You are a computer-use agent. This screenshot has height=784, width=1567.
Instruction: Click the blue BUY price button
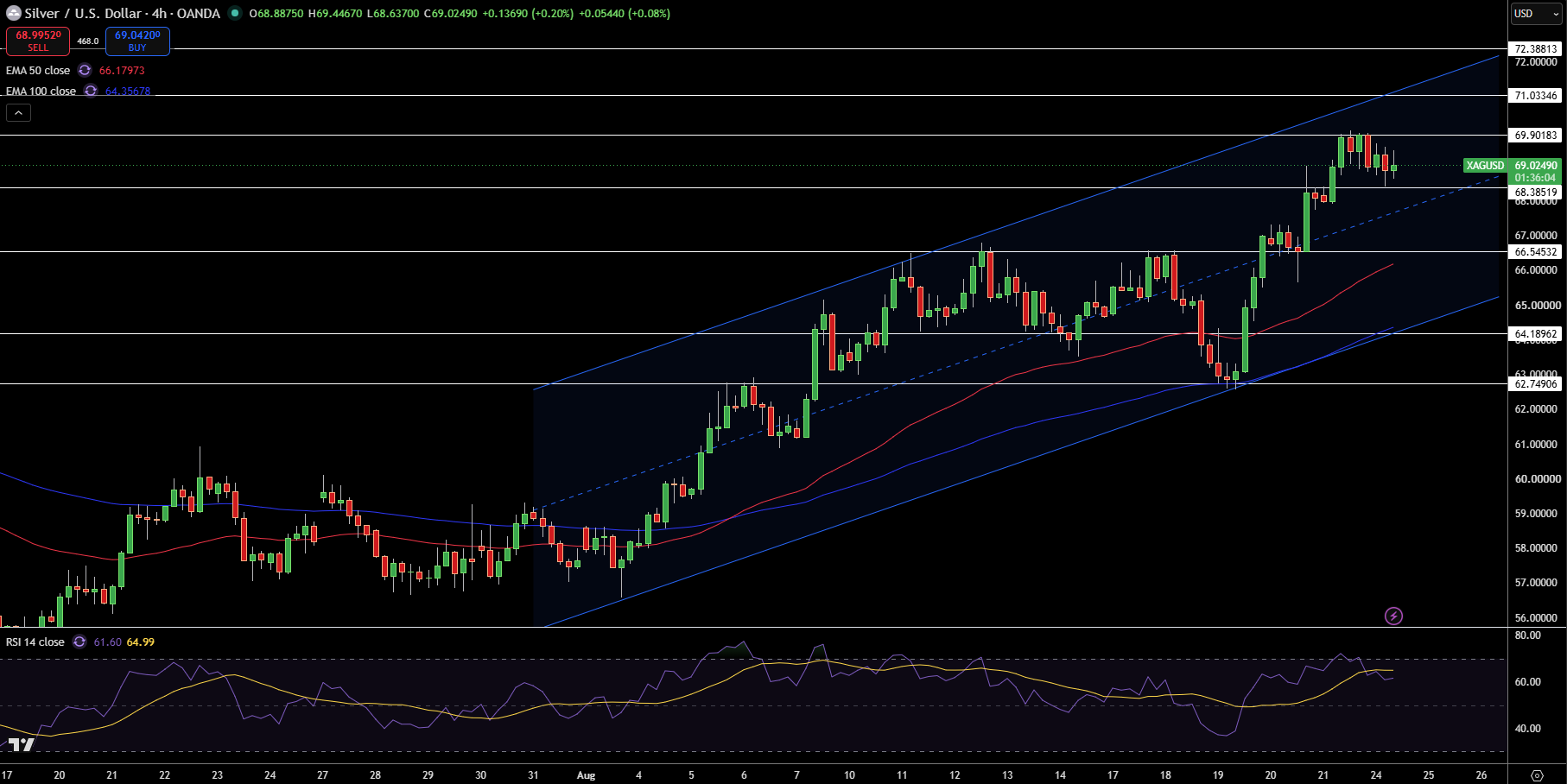tap(137, 41)
